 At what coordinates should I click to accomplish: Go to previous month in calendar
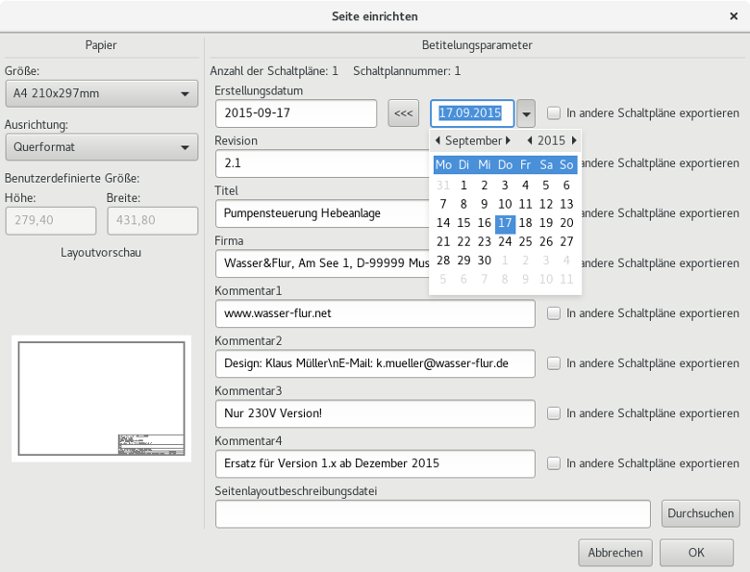click(437, 141)
